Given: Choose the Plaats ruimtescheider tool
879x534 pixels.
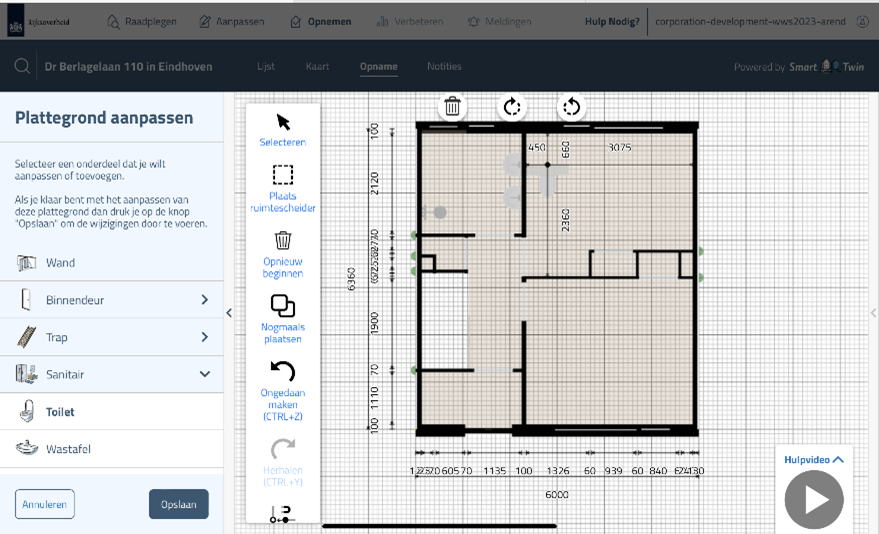Looking at the screenshot, I should pos(283,175).
